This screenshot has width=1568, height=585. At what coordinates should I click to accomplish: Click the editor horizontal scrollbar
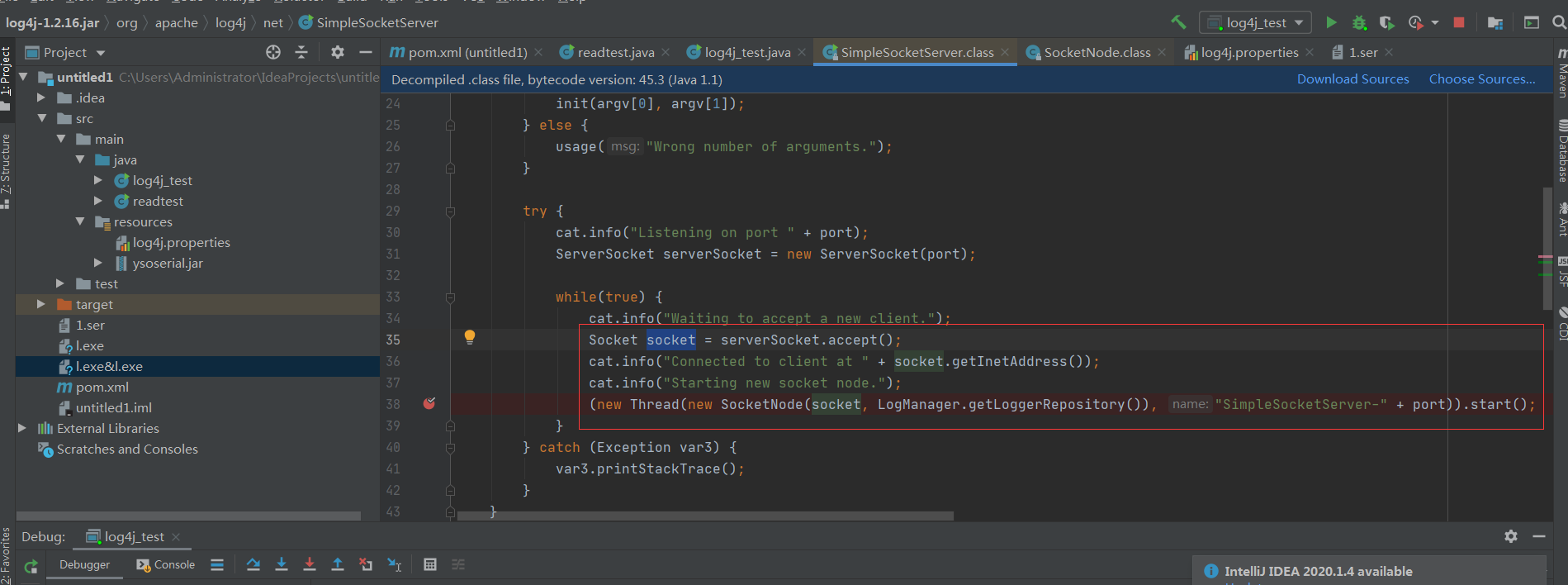click(706, 516)
